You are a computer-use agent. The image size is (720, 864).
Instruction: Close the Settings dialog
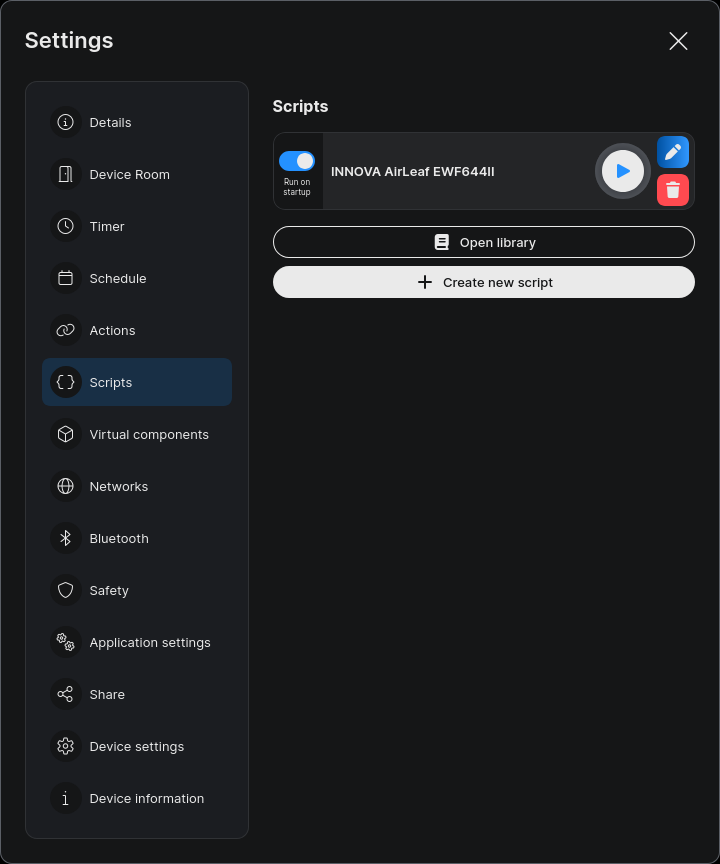(x=678, y=41)
